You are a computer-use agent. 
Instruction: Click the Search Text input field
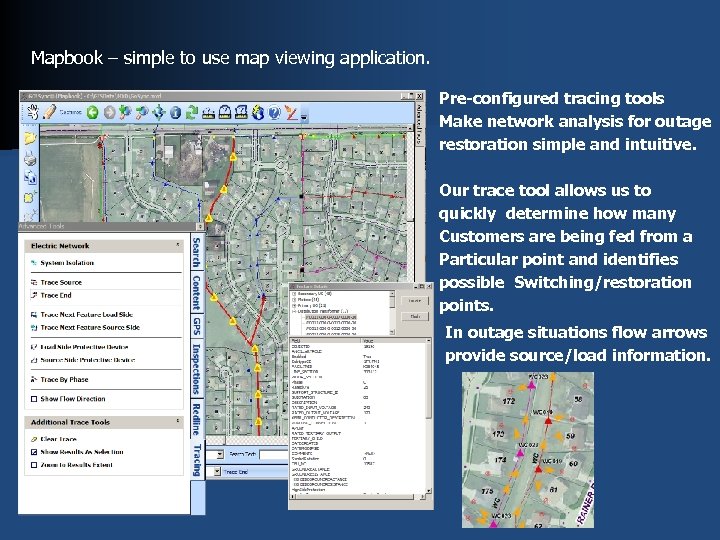(274, 455)
